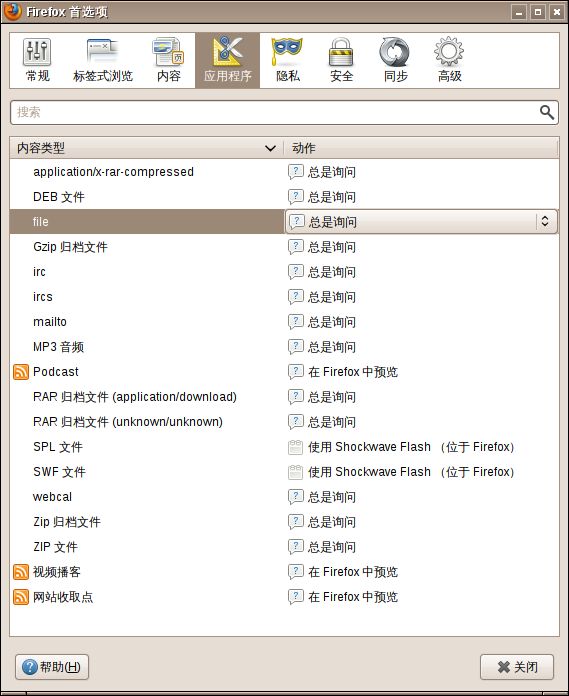The image size is (569, 696).
Task: Select the 应用程序 applications tab
Action: tap(228, 60)
